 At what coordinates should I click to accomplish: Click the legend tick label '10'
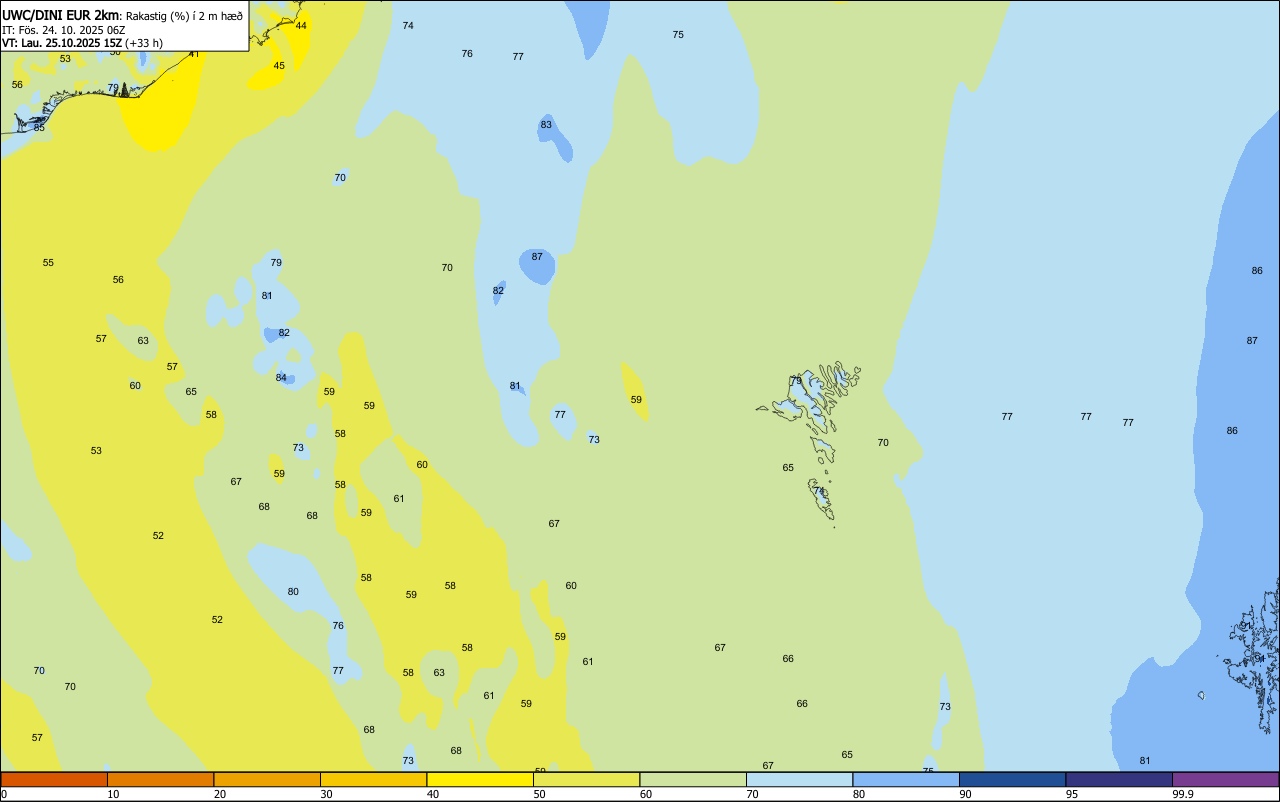pyautogui.click(x=113, y=794)
